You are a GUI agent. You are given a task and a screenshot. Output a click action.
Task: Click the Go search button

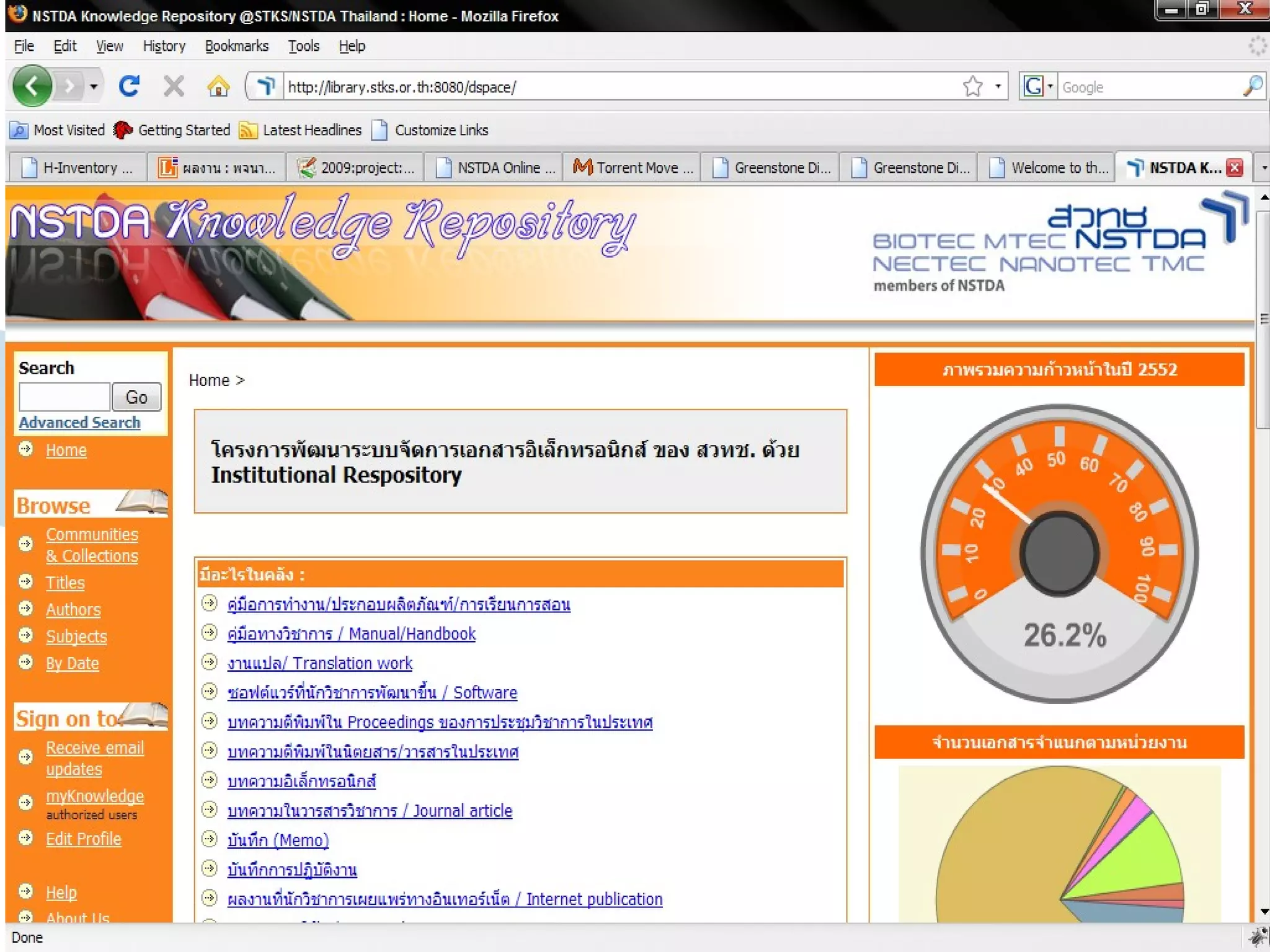coord(136,397)
